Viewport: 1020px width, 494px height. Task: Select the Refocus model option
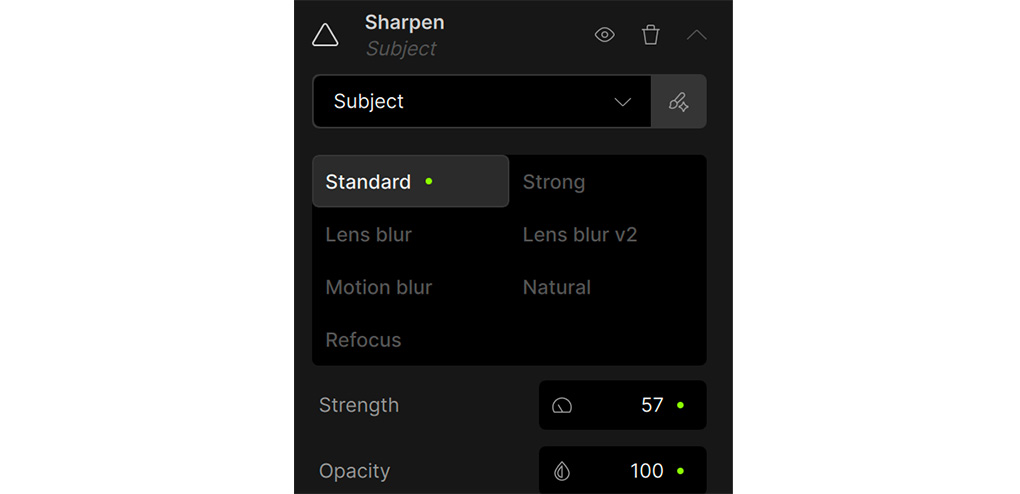(x=363, y=340)
